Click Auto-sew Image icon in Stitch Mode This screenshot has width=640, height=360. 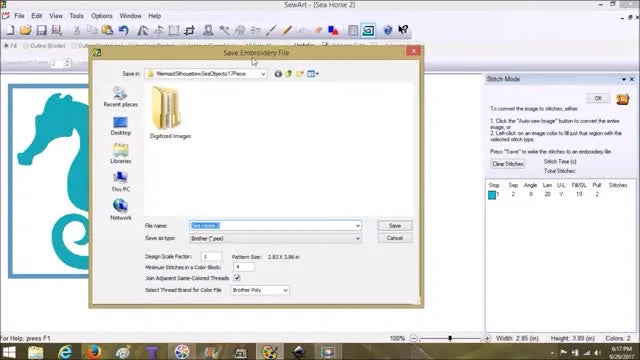622,99
